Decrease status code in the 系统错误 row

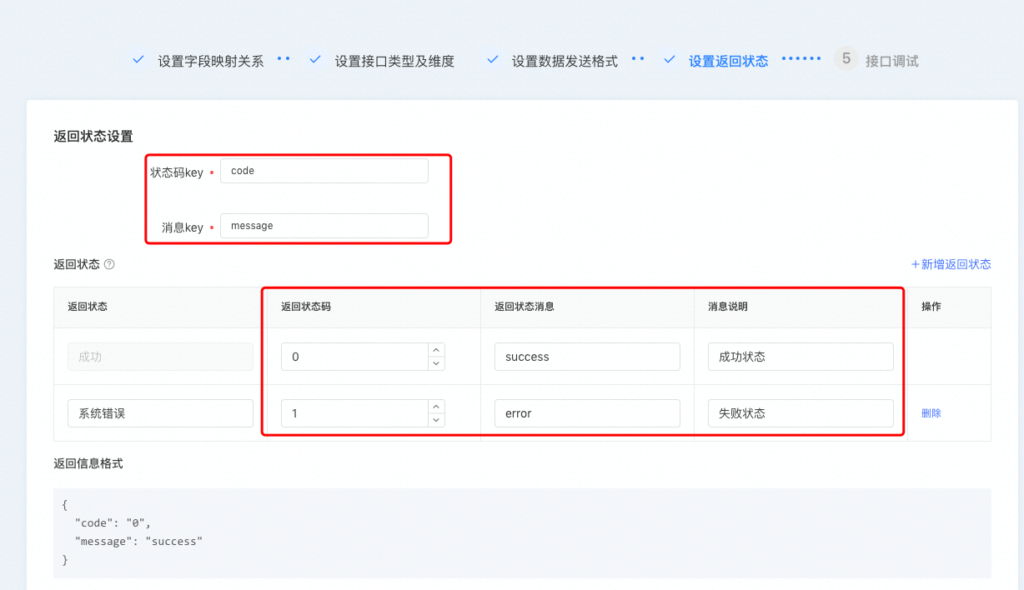pos(436,420)
